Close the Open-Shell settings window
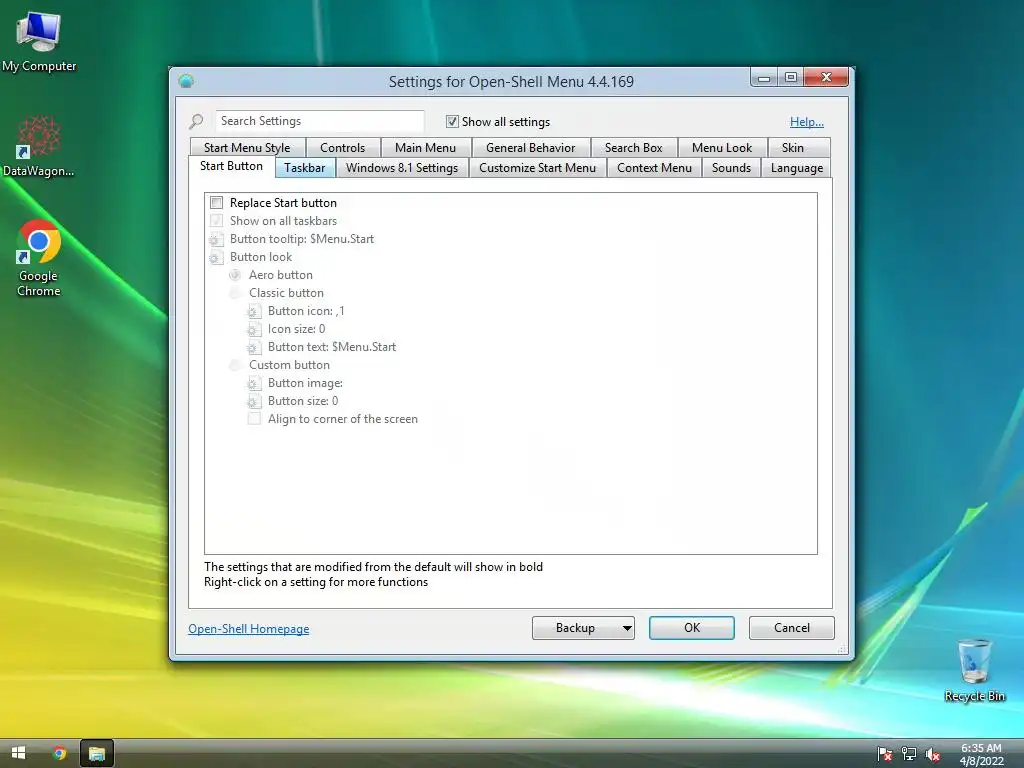This screenshot has width=1024, height=768. coord(826,78)
